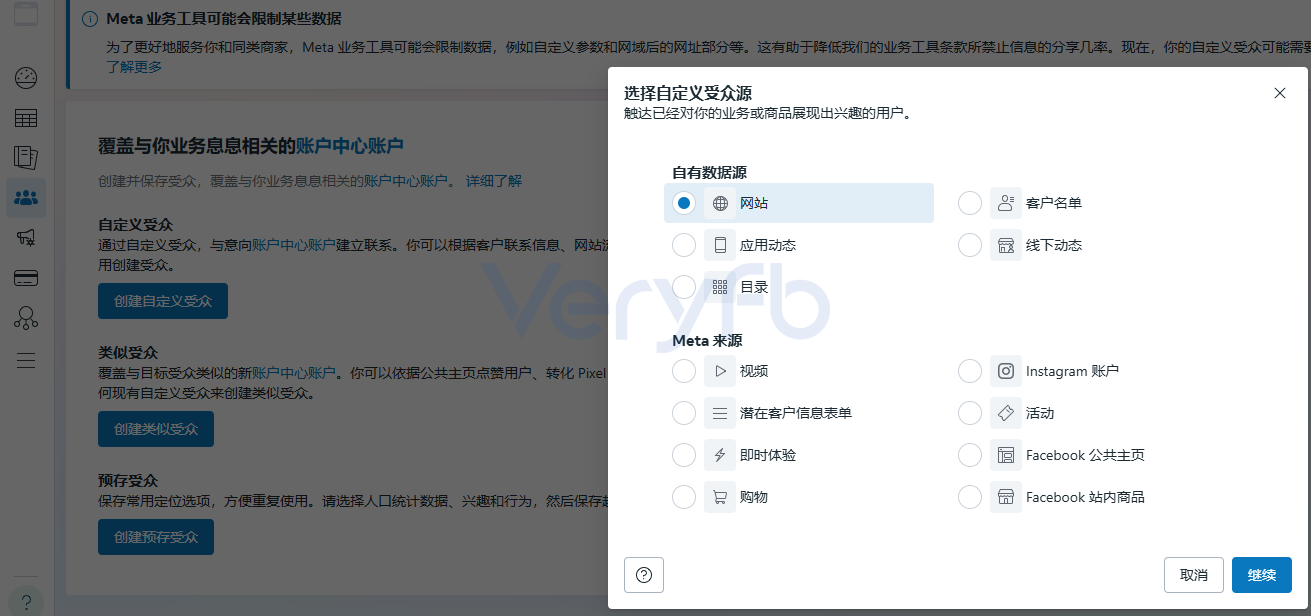Click the page icon beside Facebook 公共主页

point(1006,455)
